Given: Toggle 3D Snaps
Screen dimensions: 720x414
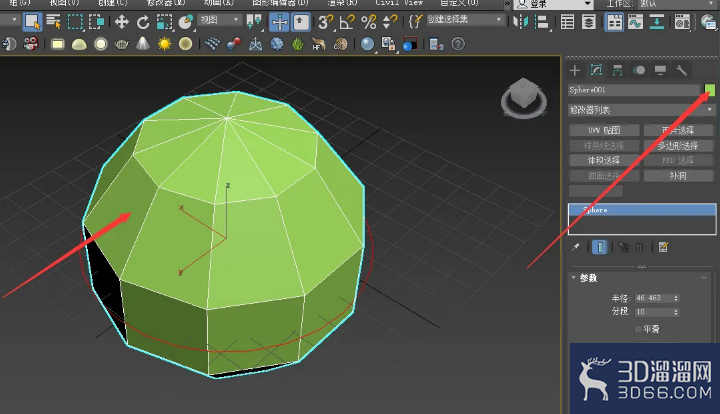Looking at the screenshot, I should (325, 22).
